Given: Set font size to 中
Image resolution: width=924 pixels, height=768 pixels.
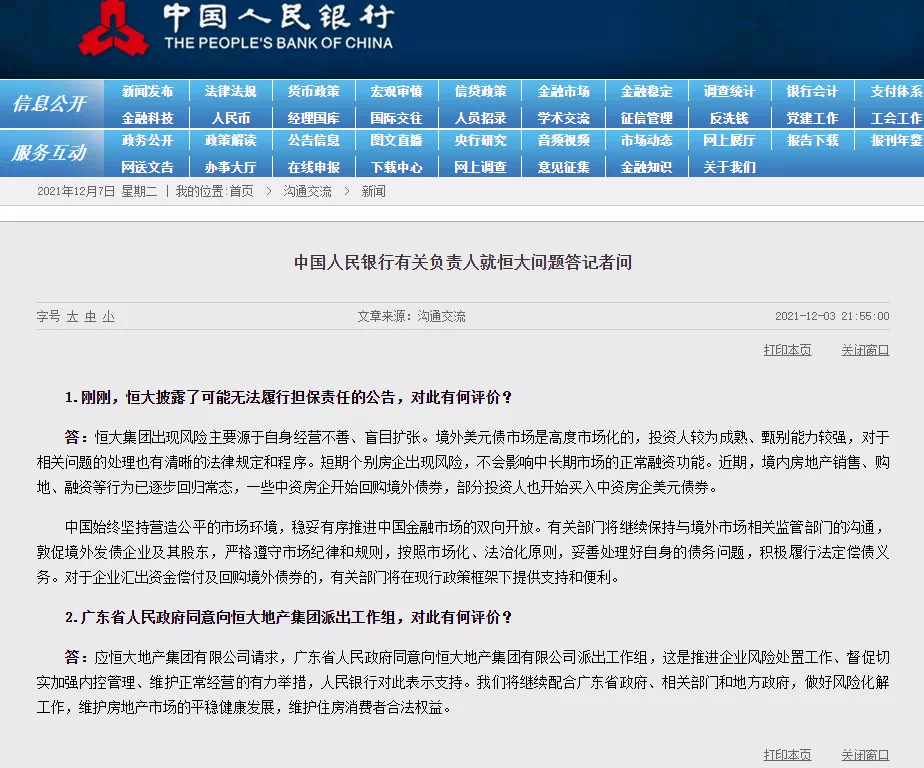Looking at the screenshot, I should point(90,317).
